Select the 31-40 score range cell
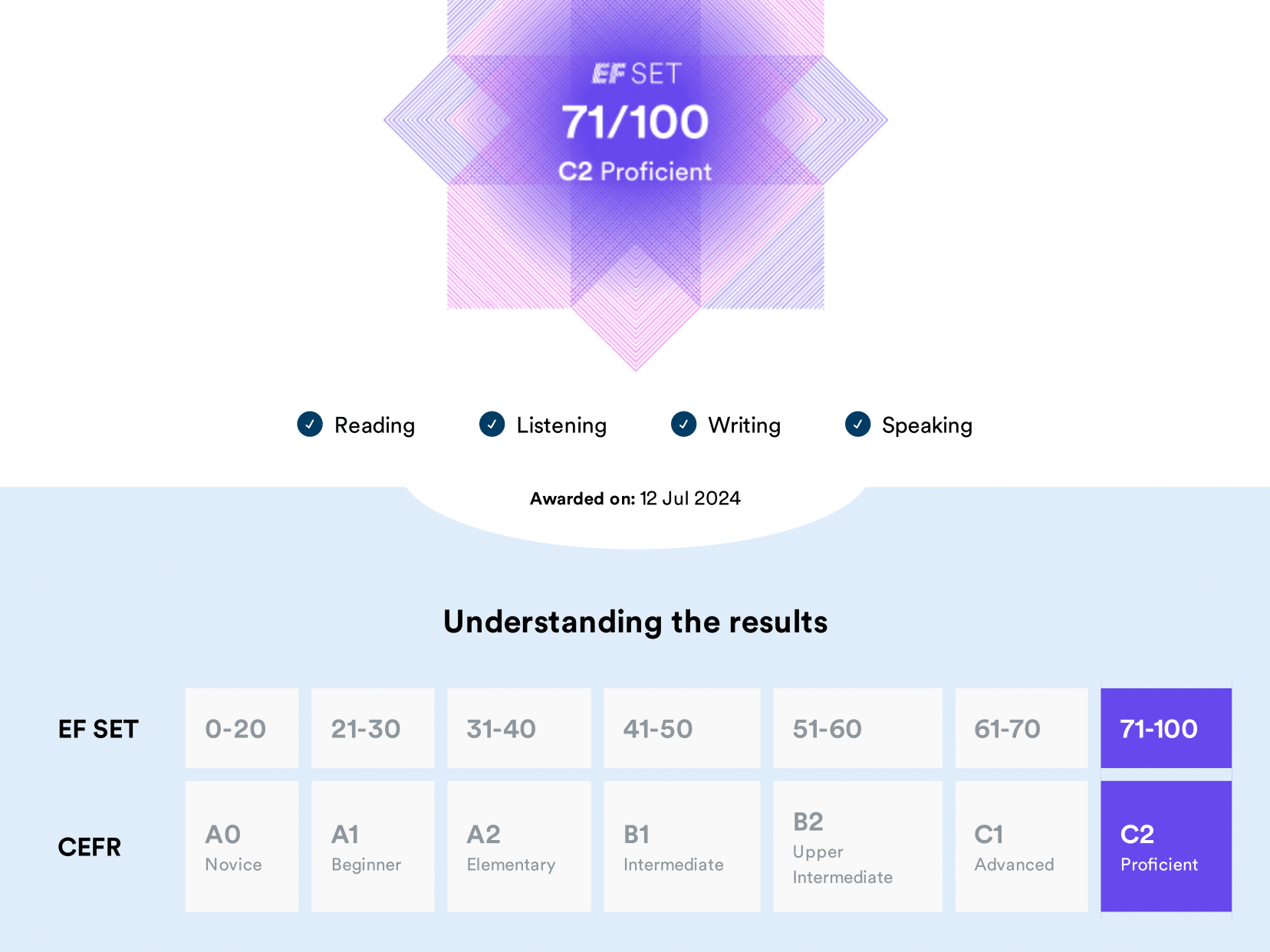Image resolution: width=1270 pixels, height=952 pixels. tap(518, 728)
